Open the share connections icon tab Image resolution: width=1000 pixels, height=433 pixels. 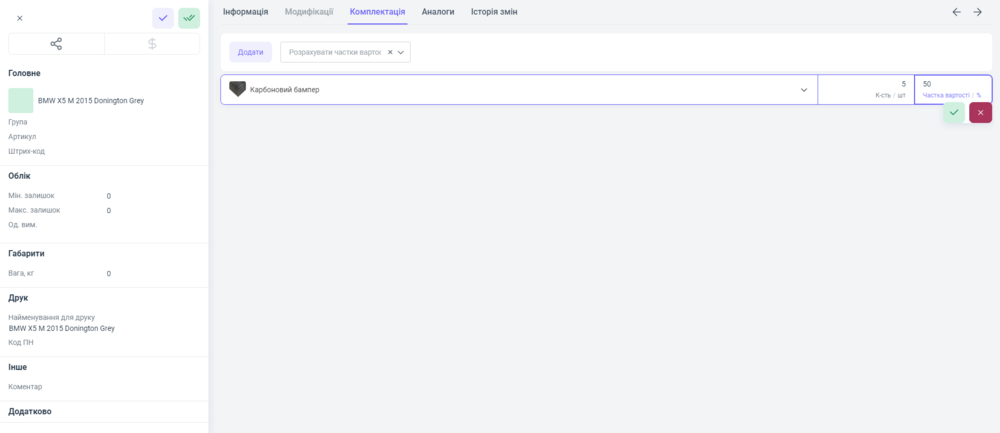click(56, 44)
